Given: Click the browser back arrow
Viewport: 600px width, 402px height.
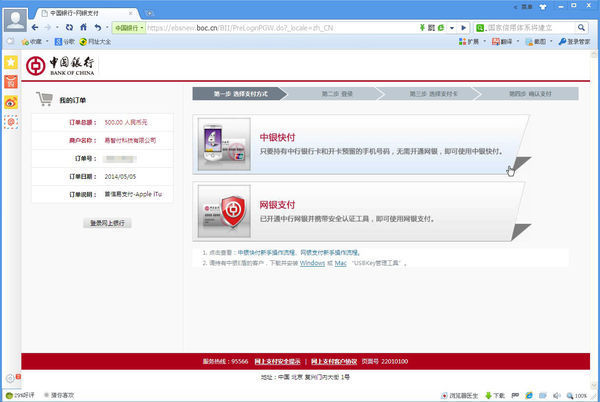Looking at the screenshot, I should click(35, 28).
